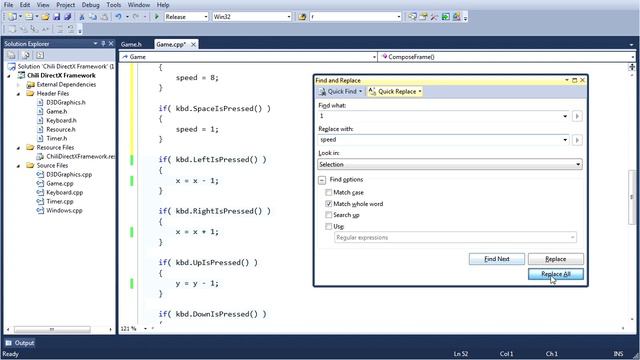Click the Find in Files toolbar icon

pos(302,17)
